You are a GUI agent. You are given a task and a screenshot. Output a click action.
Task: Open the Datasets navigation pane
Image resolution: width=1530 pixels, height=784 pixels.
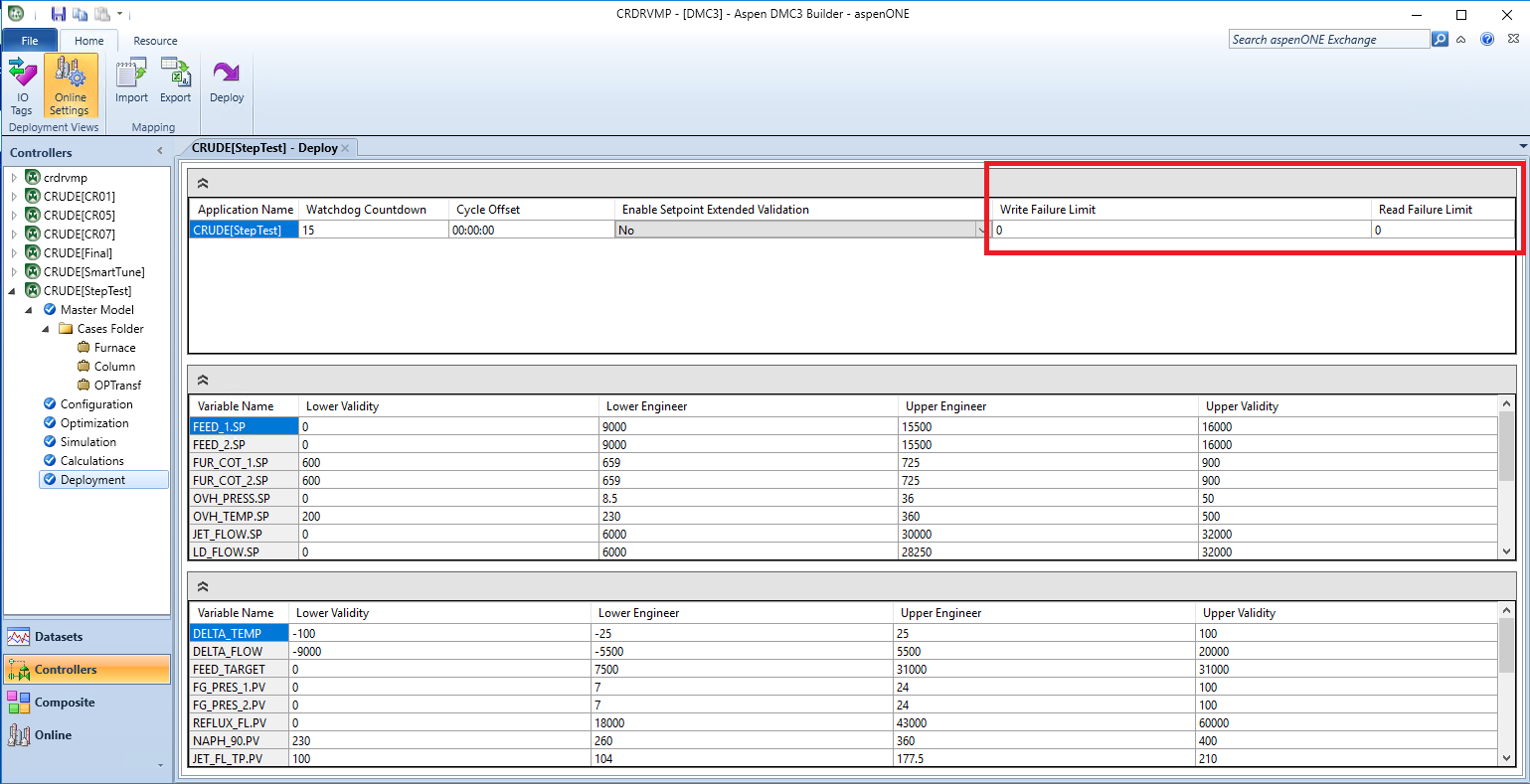coord(86,637)
